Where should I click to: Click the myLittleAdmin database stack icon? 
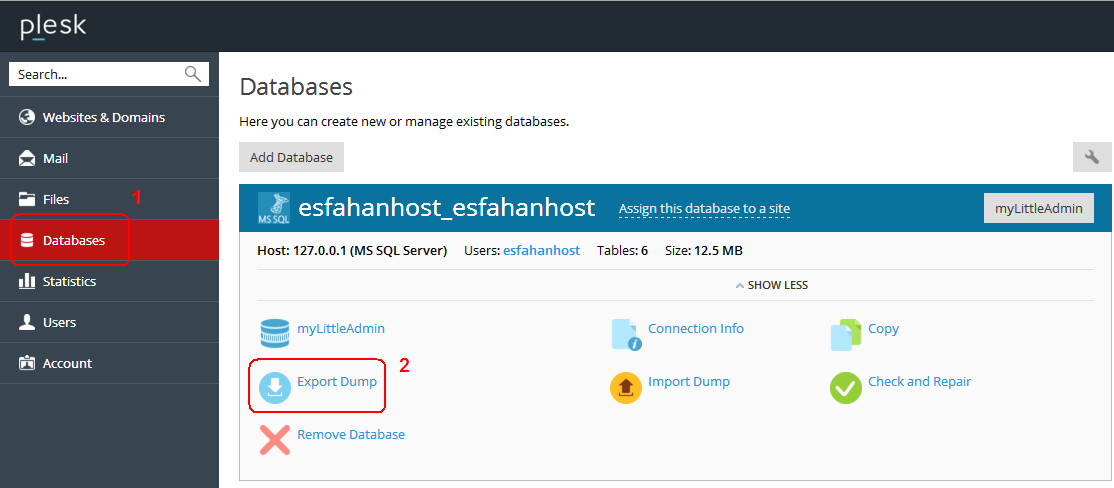274,335
